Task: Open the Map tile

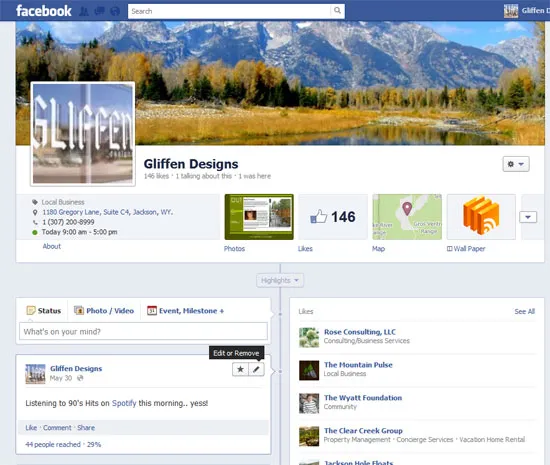Action: tap(407, 217)
